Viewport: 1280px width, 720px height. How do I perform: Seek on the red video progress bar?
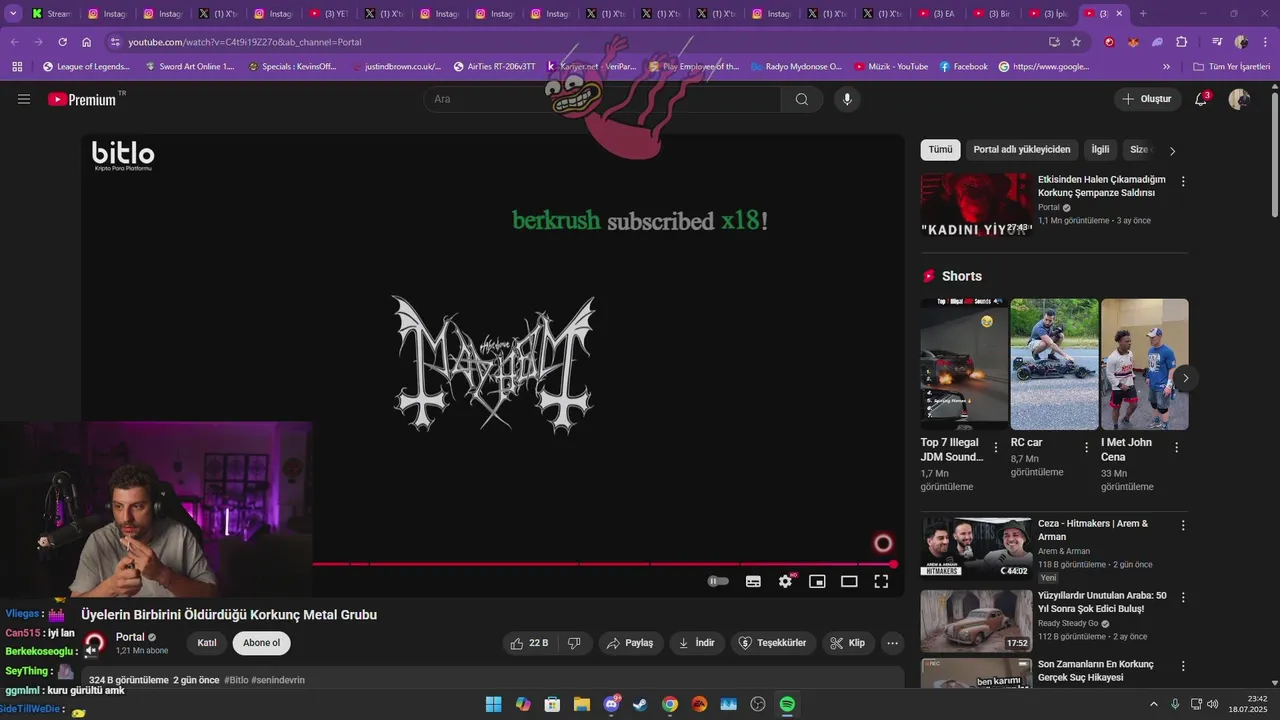point(603,564)
